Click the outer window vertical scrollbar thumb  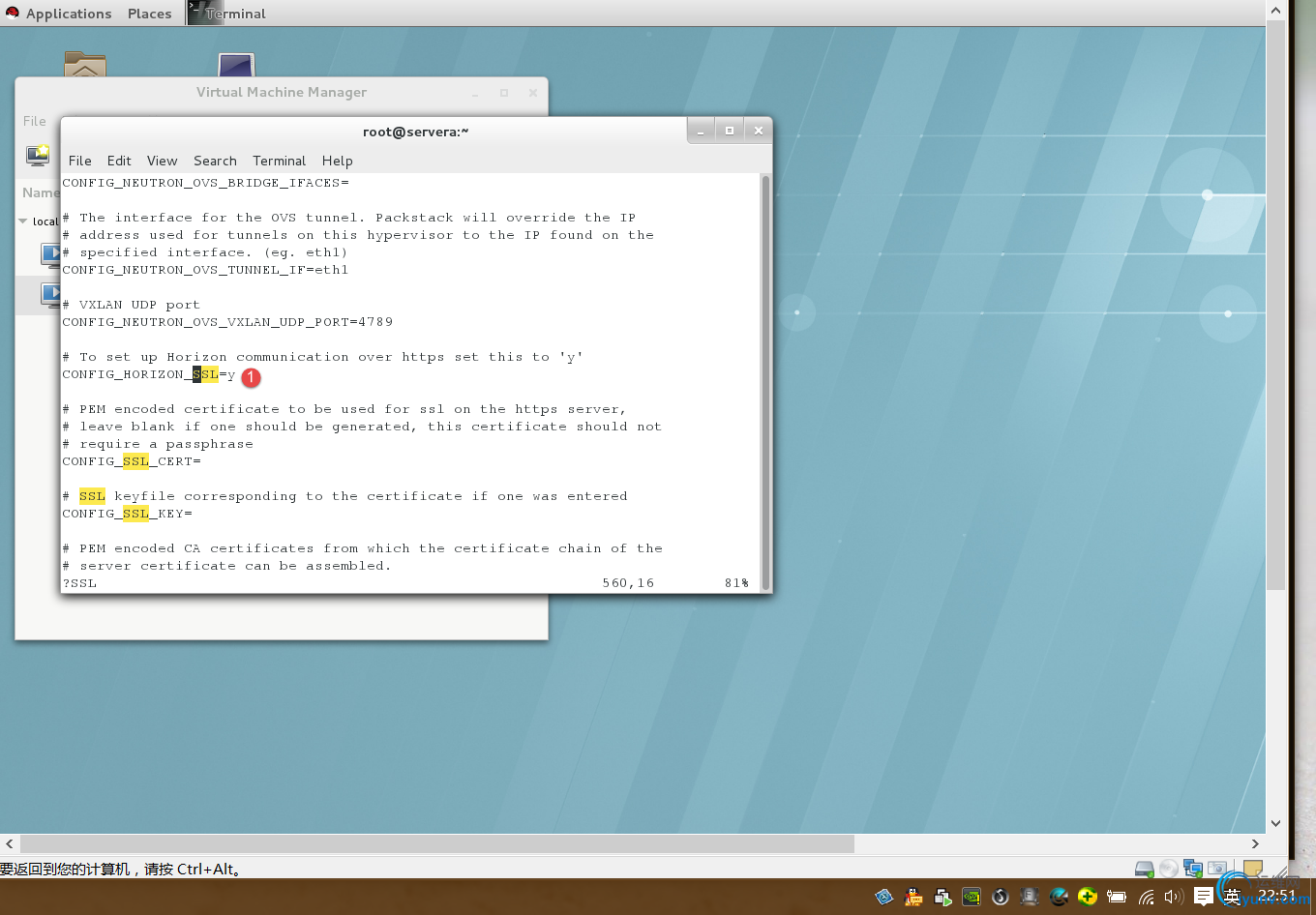[x=1275, y=305]
